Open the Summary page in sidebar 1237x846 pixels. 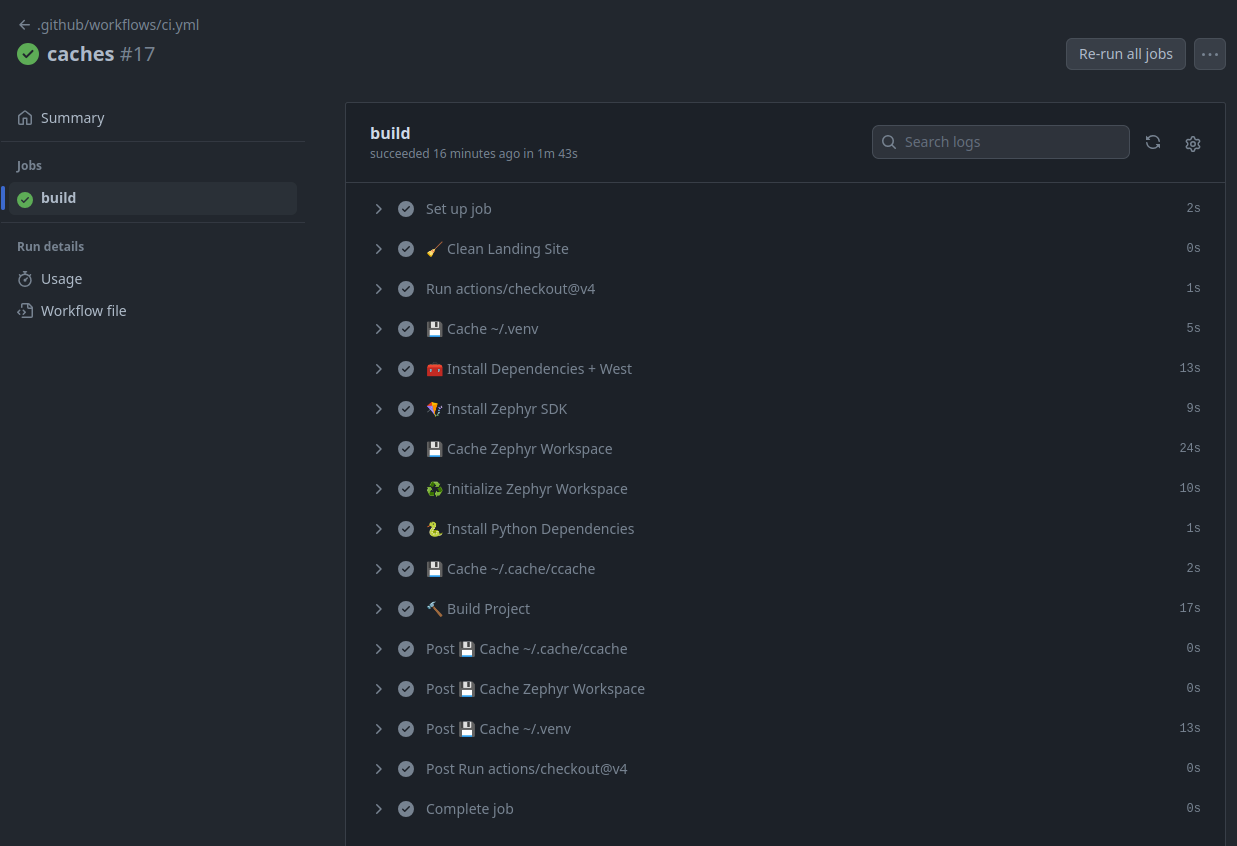click(72, 118)
